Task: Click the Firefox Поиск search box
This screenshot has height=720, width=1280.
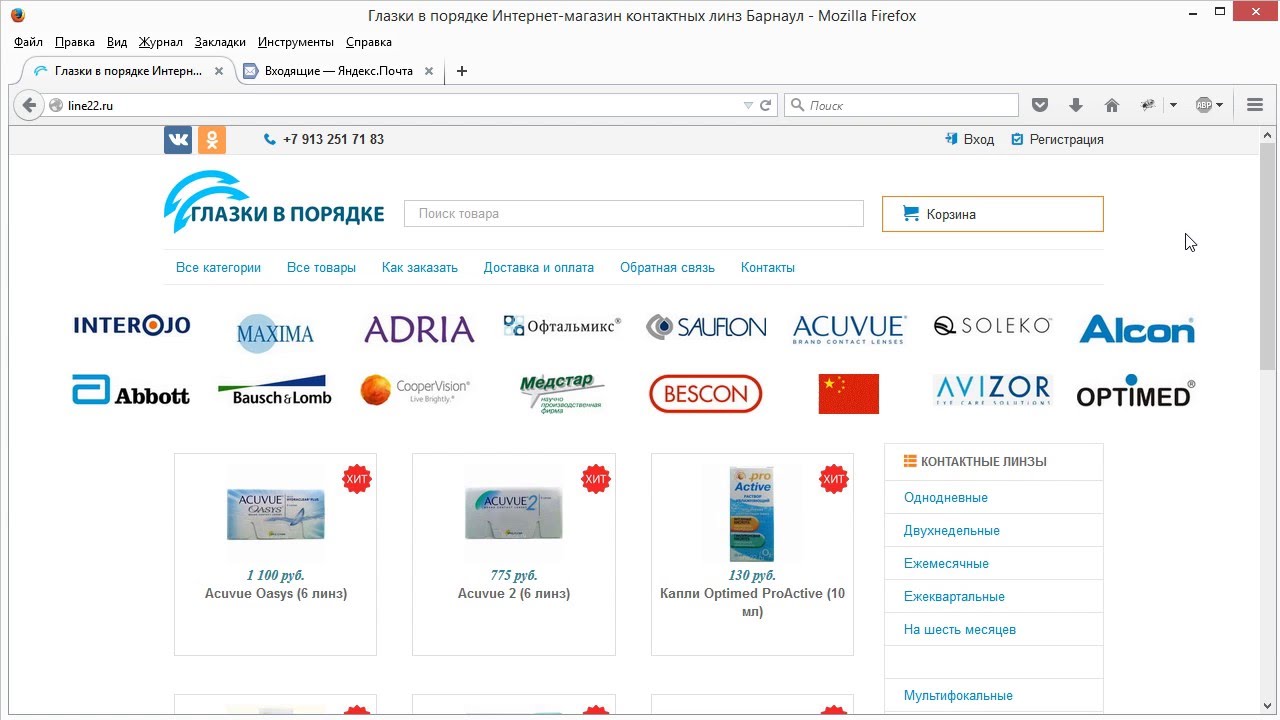Action: click(901, 105)
